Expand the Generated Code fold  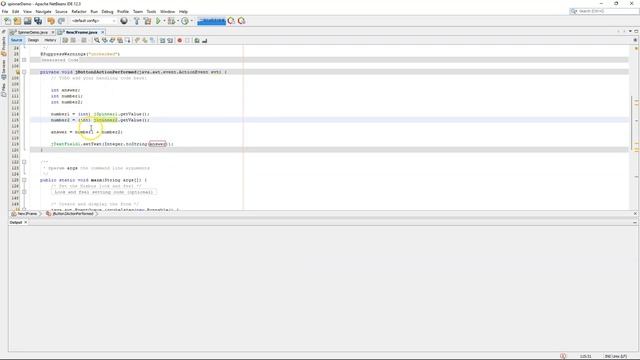[24, 60]
